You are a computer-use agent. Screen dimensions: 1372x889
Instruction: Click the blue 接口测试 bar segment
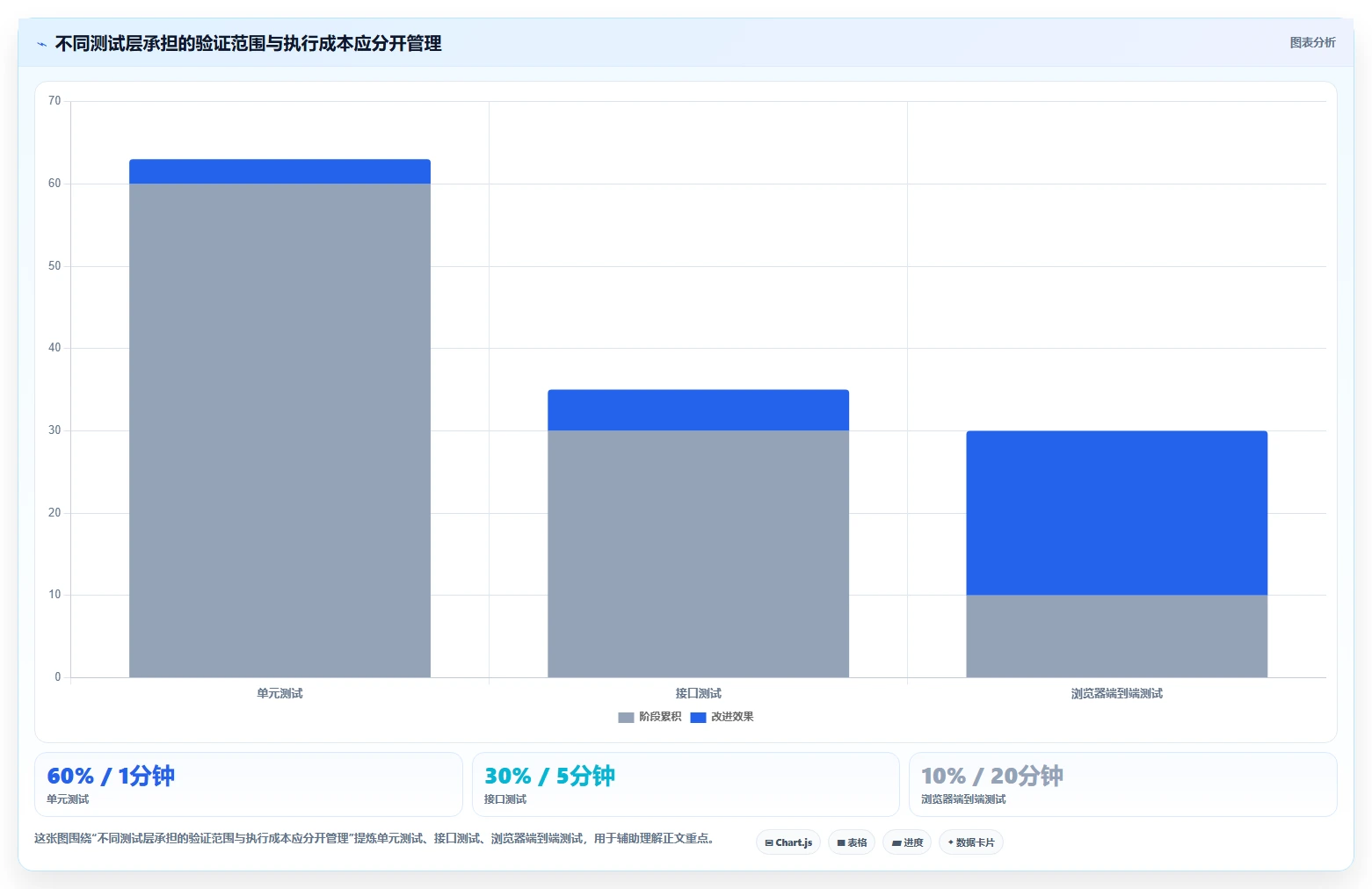pos(698,410)
